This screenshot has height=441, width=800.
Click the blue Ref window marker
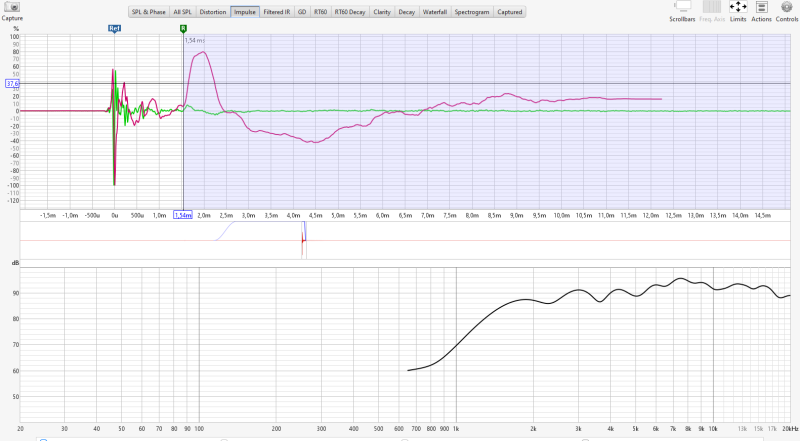coord(114,30)
